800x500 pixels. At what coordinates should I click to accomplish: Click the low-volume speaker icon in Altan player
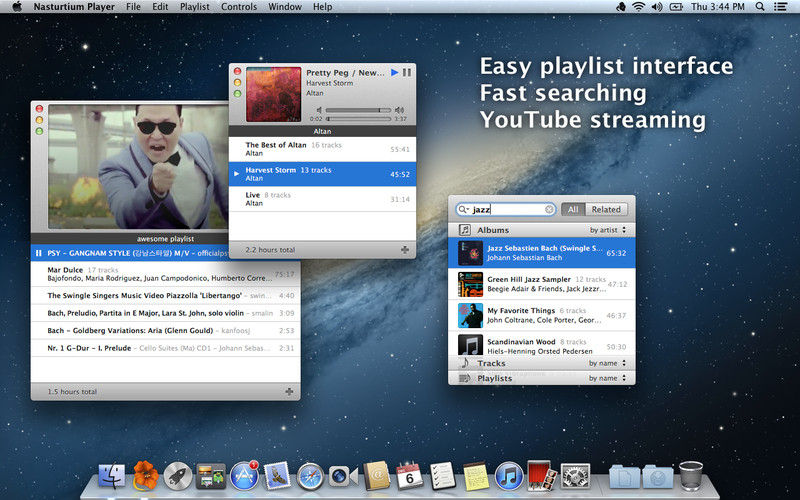click(319, 110)
